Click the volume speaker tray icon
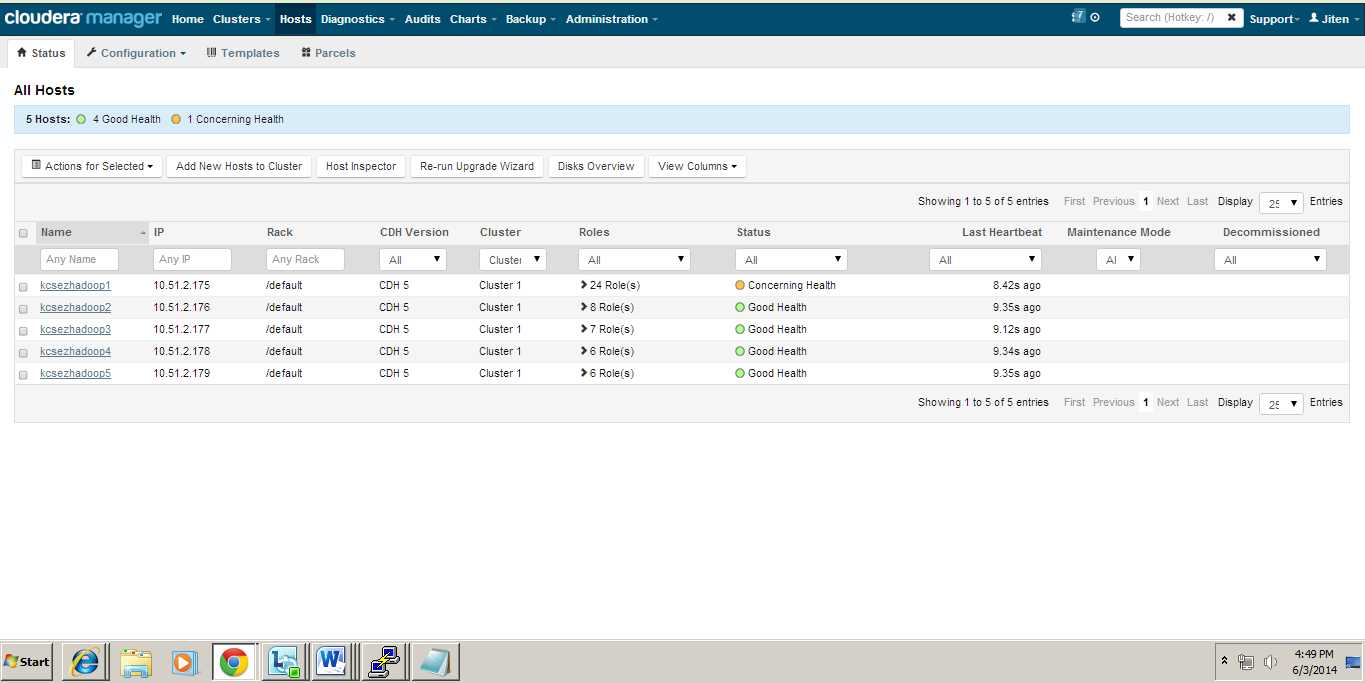Image resolution: width=1365 pixels, height=683 pixels. coord(1271,662)
